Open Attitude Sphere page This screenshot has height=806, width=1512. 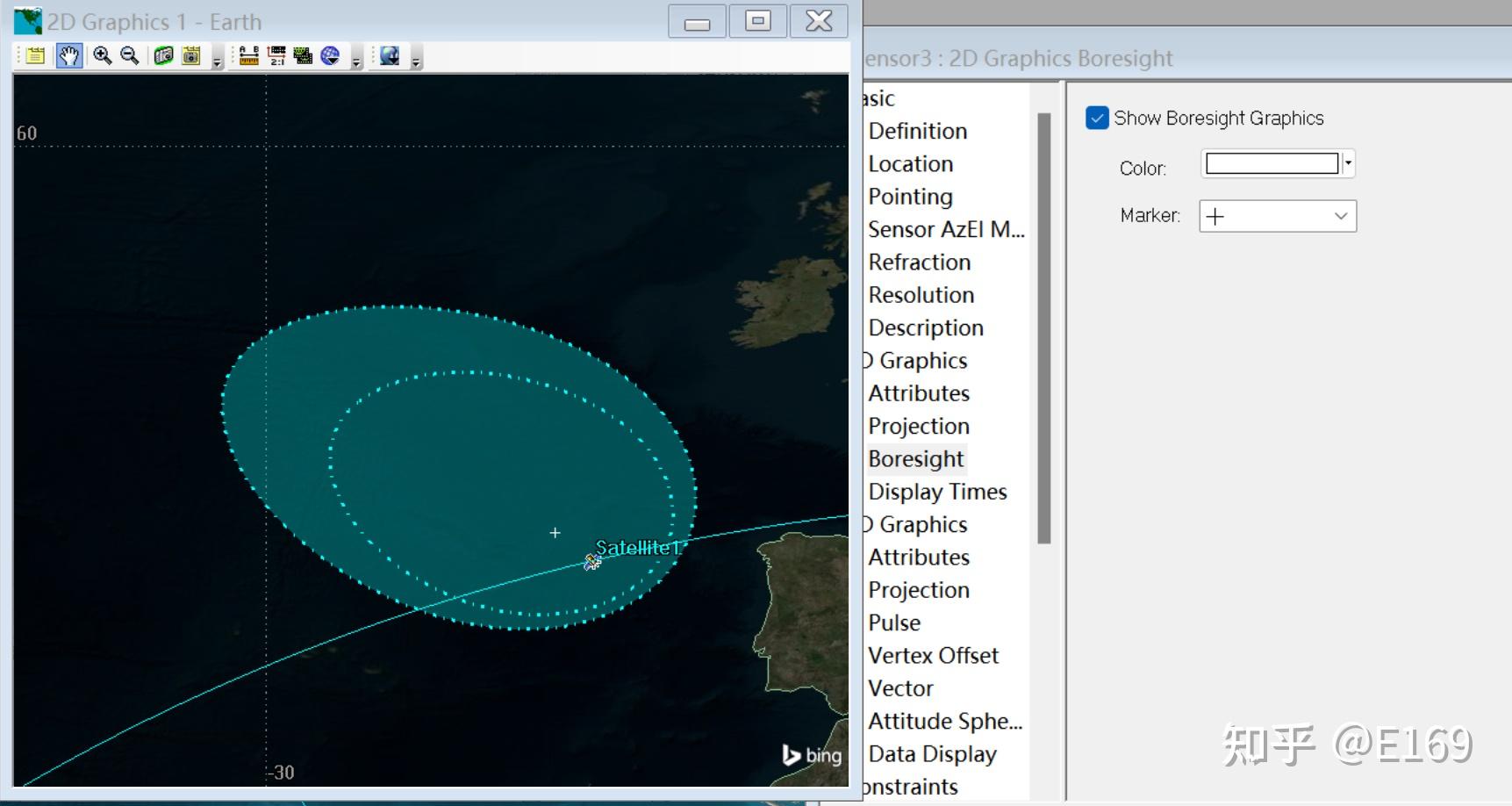point(946,721)
